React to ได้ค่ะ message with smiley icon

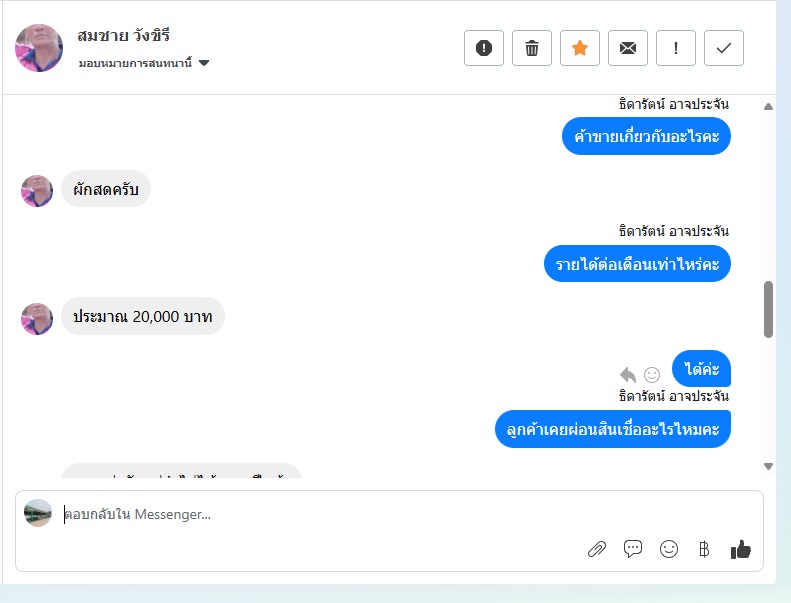[652, 374]
